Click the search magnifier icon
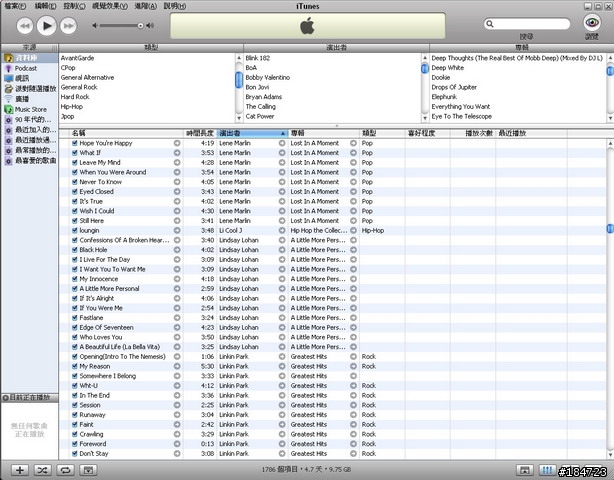The image size is (614, 480). pyautogui.click(x=489, y=24)
